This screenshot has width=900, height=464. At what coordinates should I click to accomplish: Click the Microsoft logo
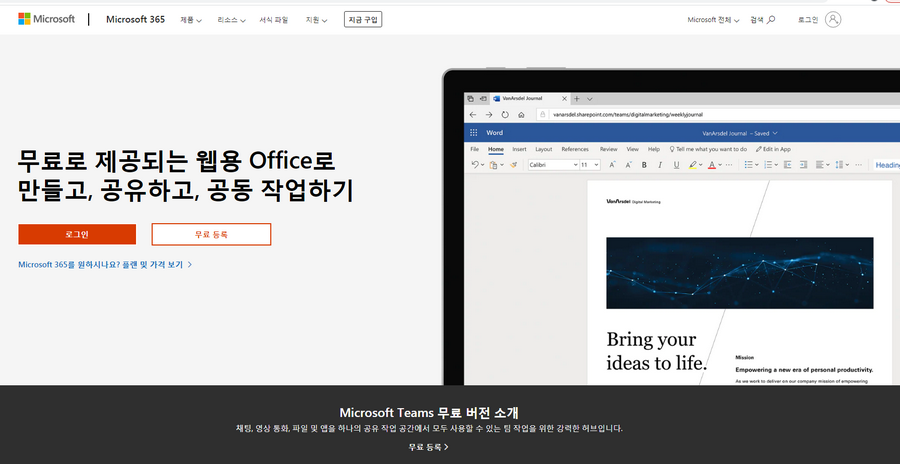coord(46,19)
